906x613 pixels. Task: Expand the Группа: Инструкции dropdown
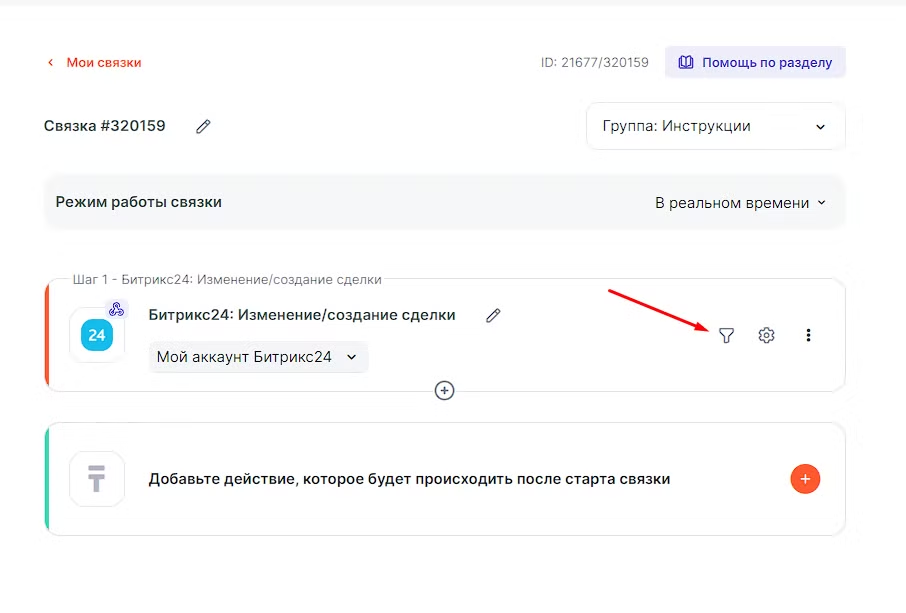click(715, 127)
